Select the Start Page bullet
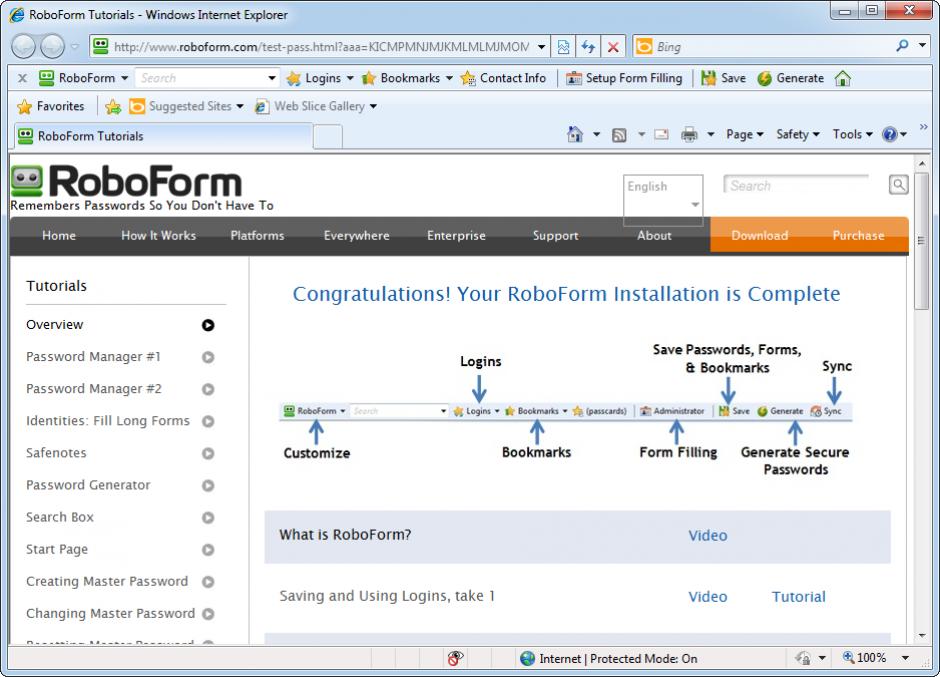940x677 pixels. click(x=208, y=550)
